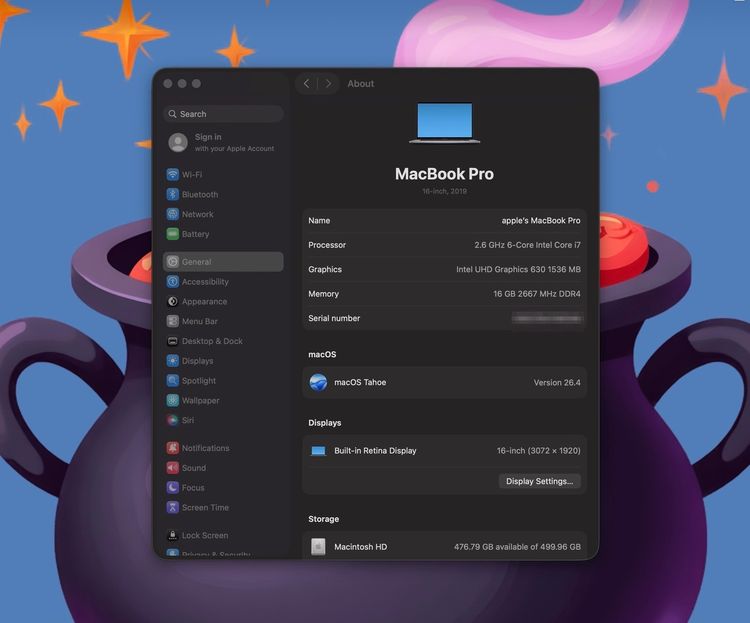The width and height of the screenshot is (750, 623).
Task: Click the About window title
Action: coord(361,84)
